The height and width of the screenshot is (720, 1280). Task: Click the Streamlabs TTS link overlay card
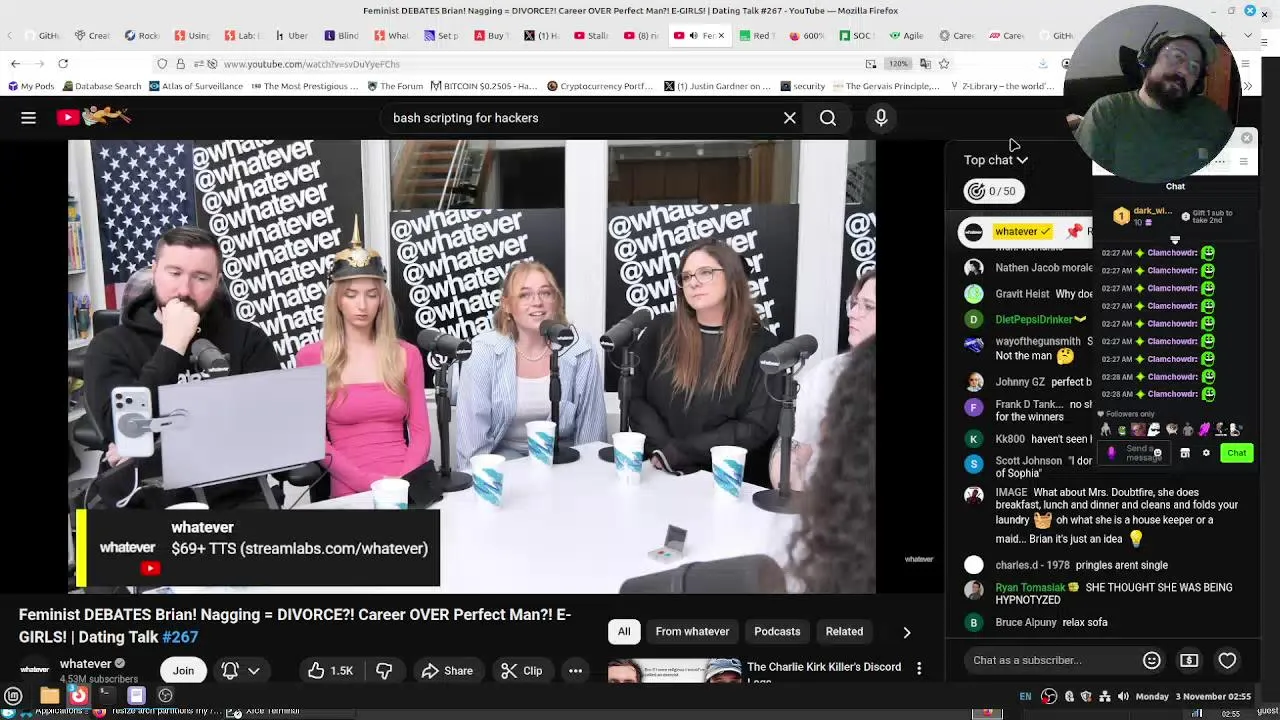click(260, 548)
